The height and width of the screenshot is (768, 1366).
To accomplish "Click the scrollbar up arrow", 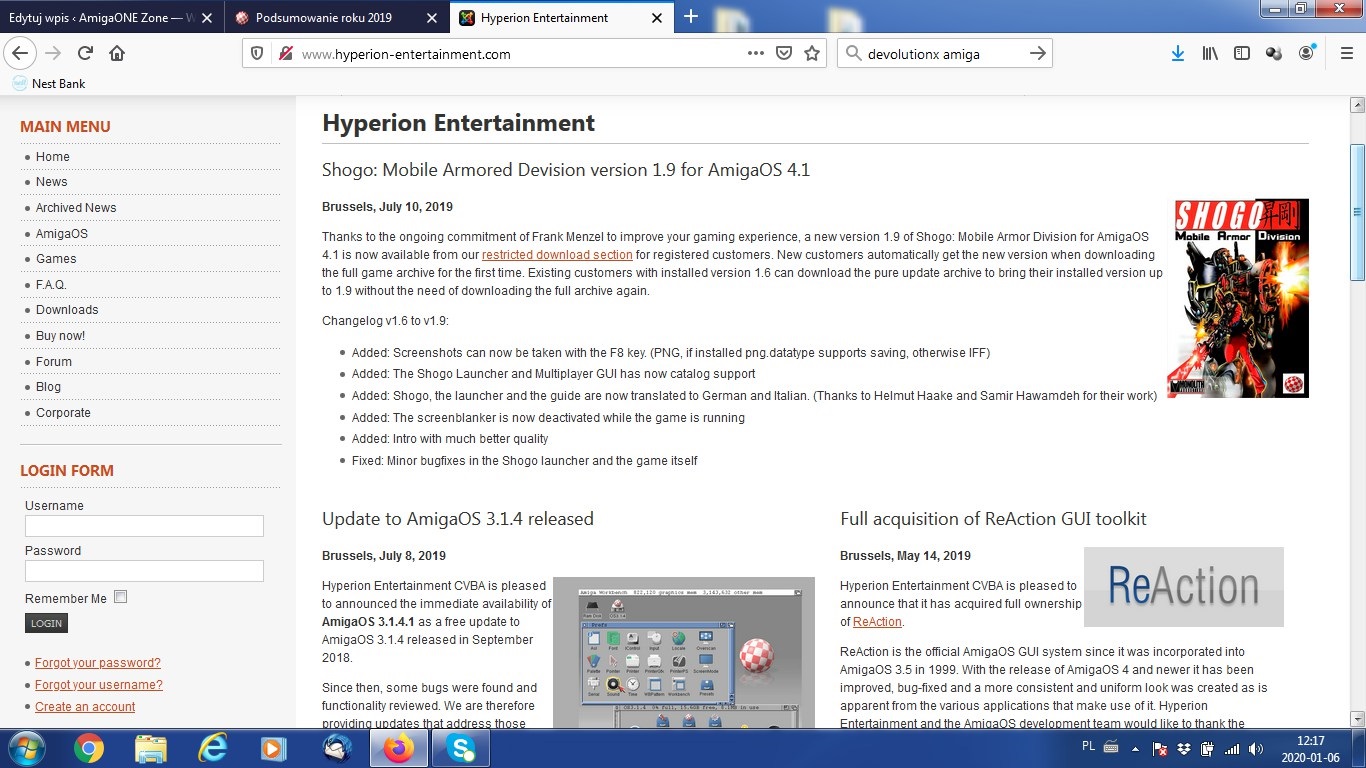I will [x=1357, y=104].
